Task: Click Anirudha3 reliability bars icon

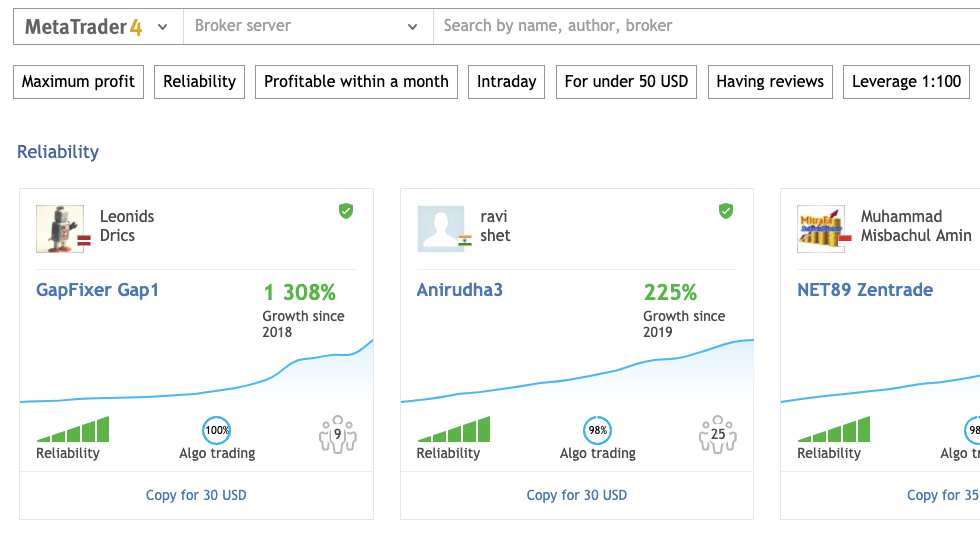Action: [x=454, y=429]
